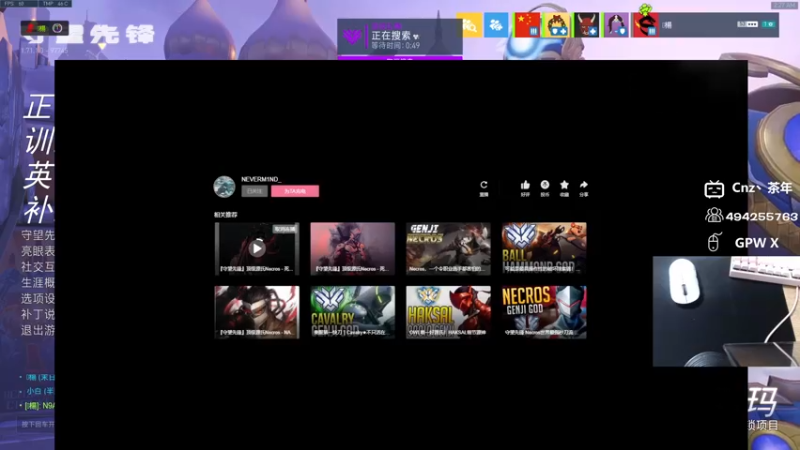Click the NEVERM1ND_ username
Viewport: 800px width, 450px height.
tap(261, 179)
